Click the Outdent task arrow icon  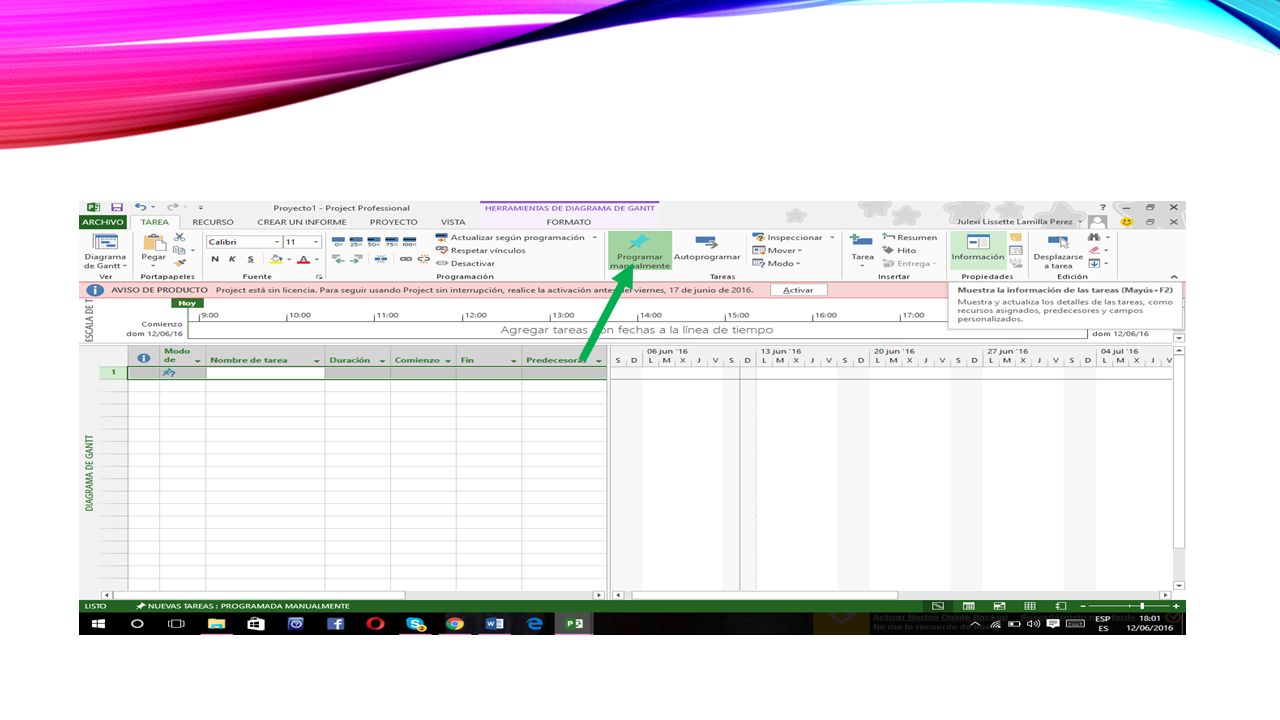[x=338, y=258]
